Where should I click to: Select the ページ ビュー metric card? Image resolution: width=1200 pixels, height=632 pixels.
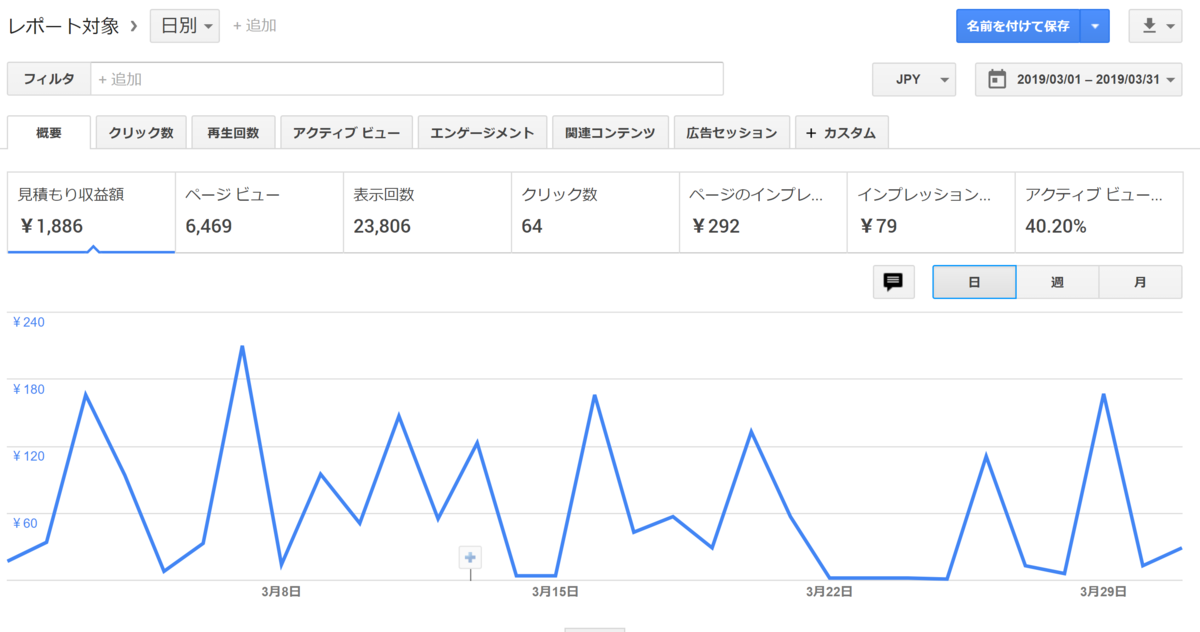[x=259, y=211]
